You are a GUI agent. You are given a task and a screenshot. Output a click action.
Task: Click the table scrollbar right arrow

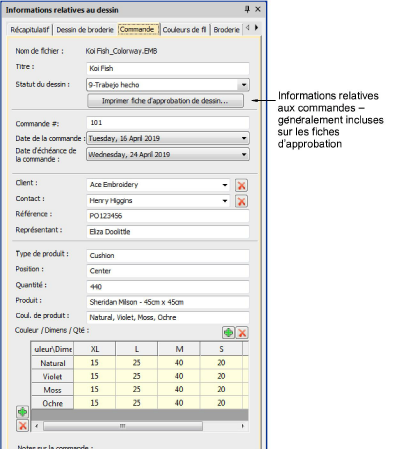[243, 426]
